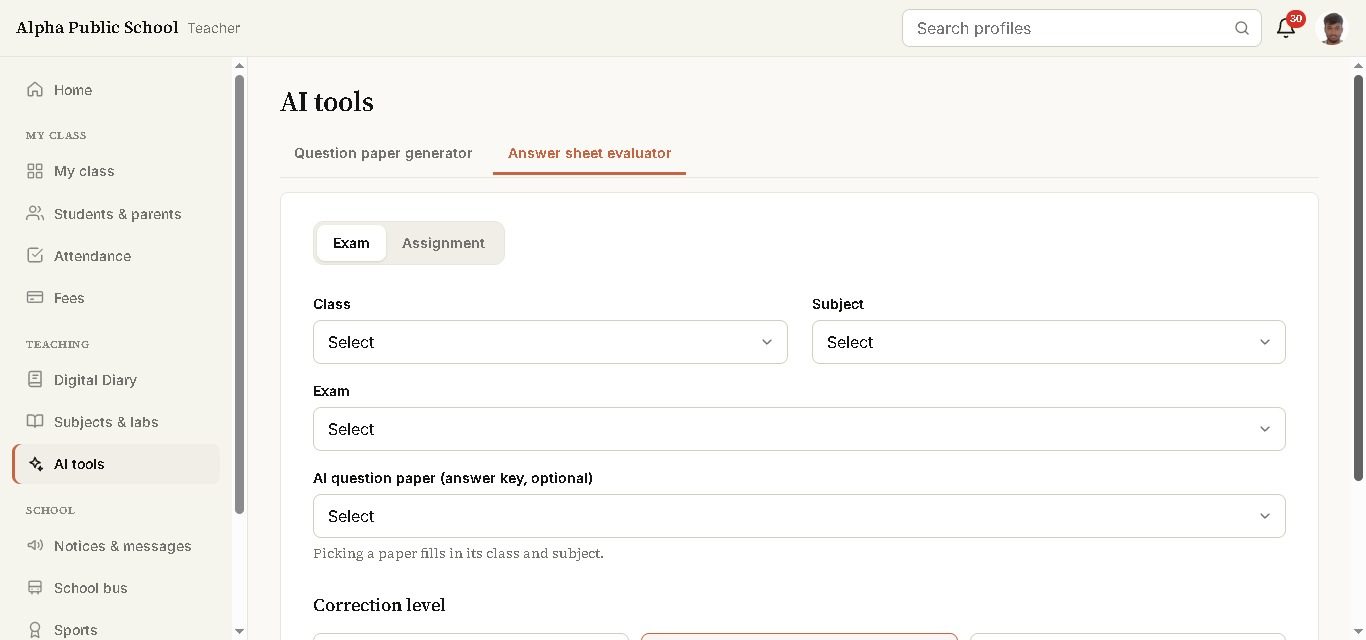Open the Class dropdown
Viewport: 1366px width, 640px height.
tap(550, 342)
